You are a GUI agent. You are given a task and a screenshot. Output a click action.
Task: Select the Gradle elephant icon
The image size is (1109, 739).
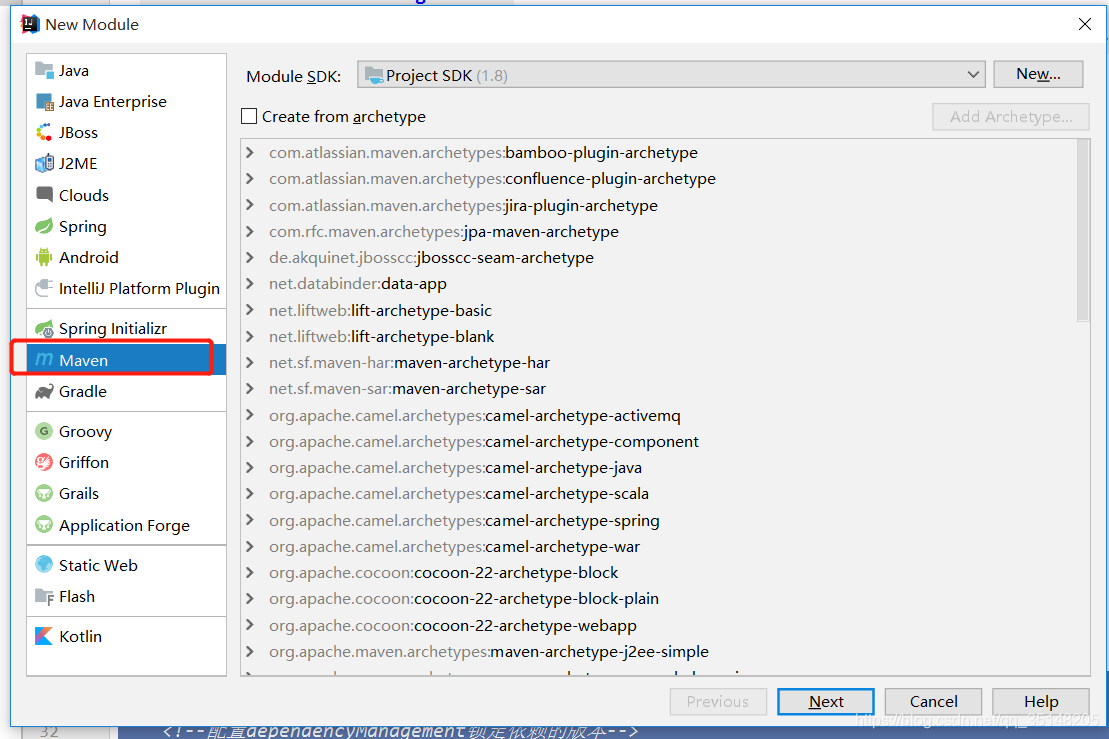(x=44, y=391)
